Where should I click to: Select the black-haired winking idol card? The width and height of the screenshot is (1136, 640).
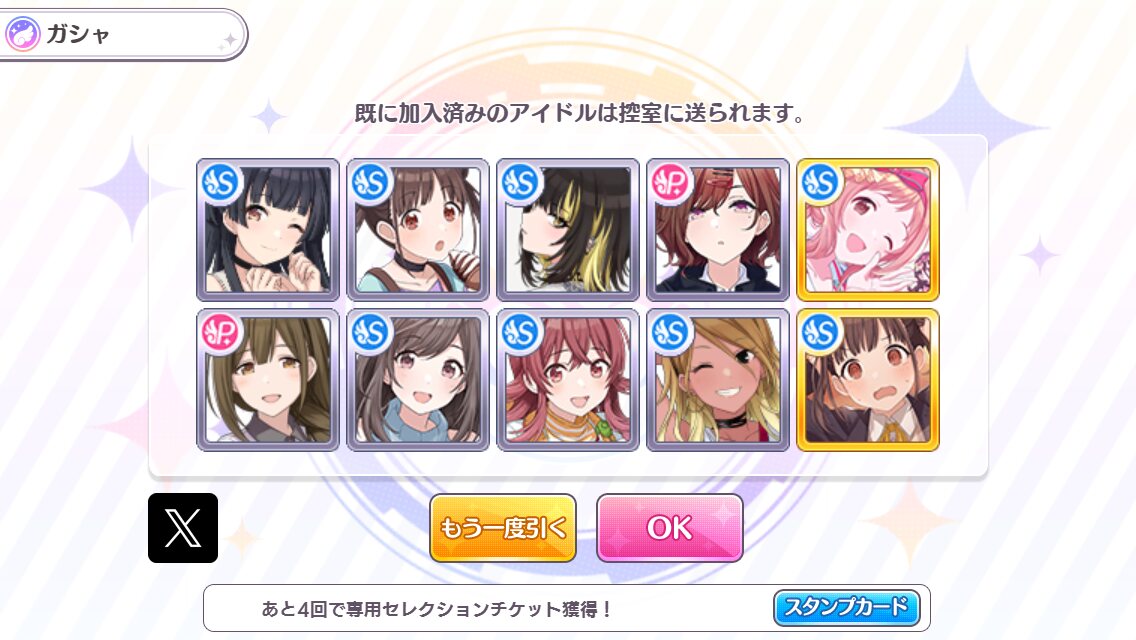[268, 230]
